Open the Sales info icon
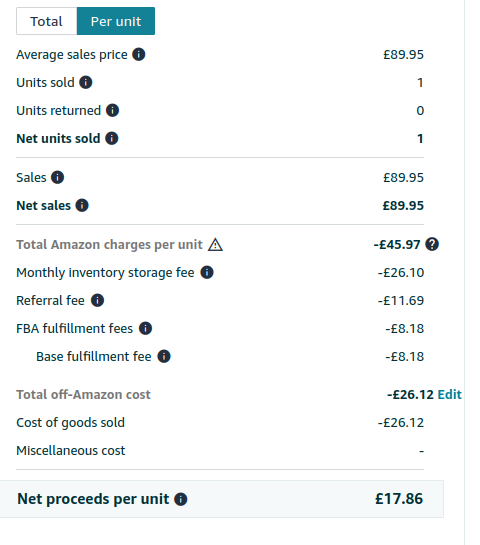Screen dimensions: 480x545 click(57, 177)
